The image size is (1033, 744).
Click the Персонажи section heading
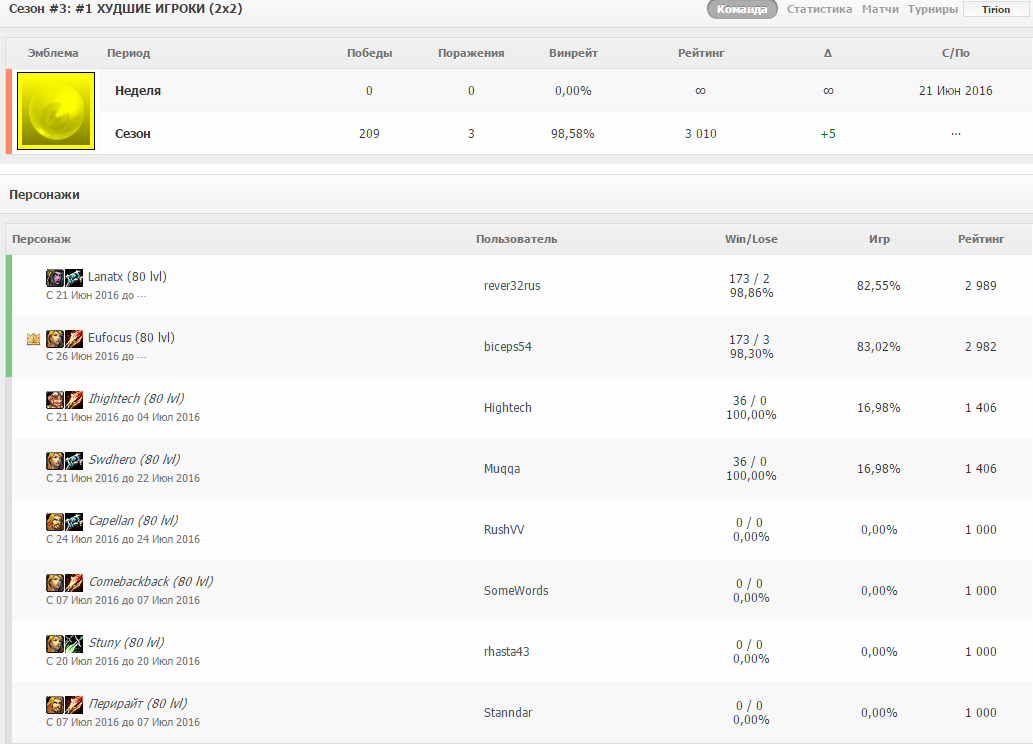(x=44, y=195)
